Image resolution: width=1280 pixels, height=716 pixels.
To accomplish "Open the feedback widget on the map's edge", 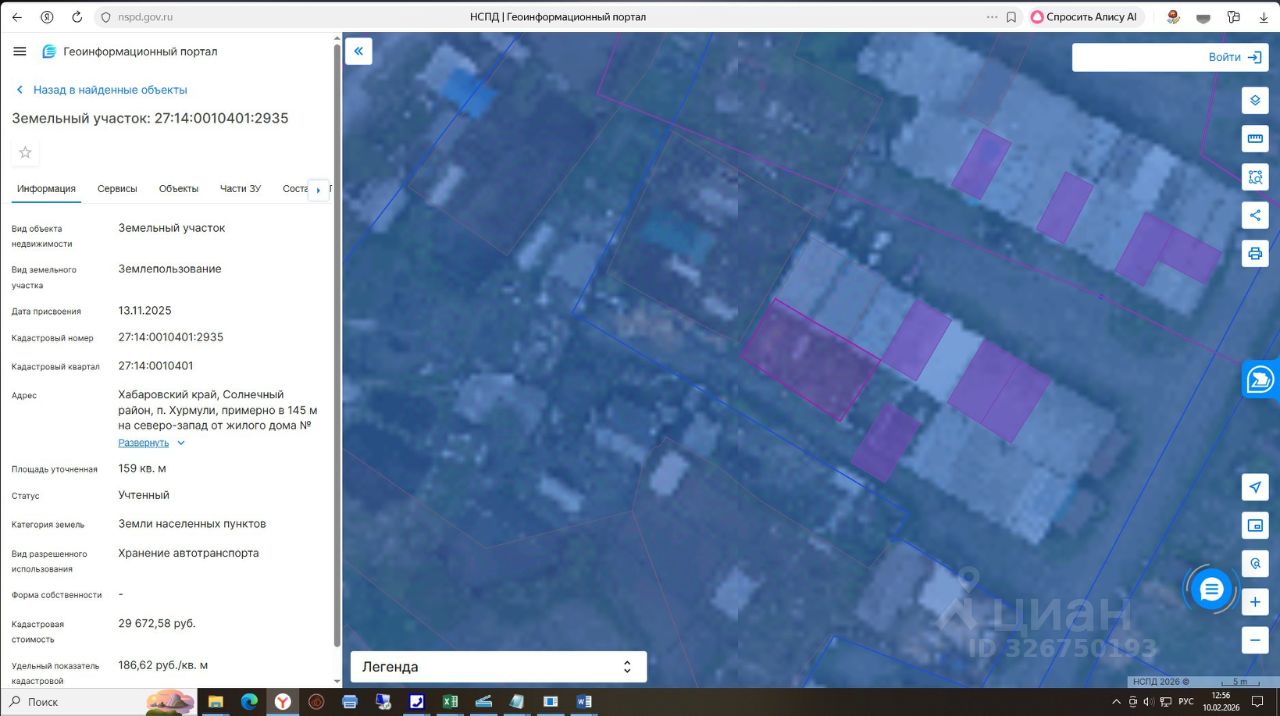I will (1261, 380).
